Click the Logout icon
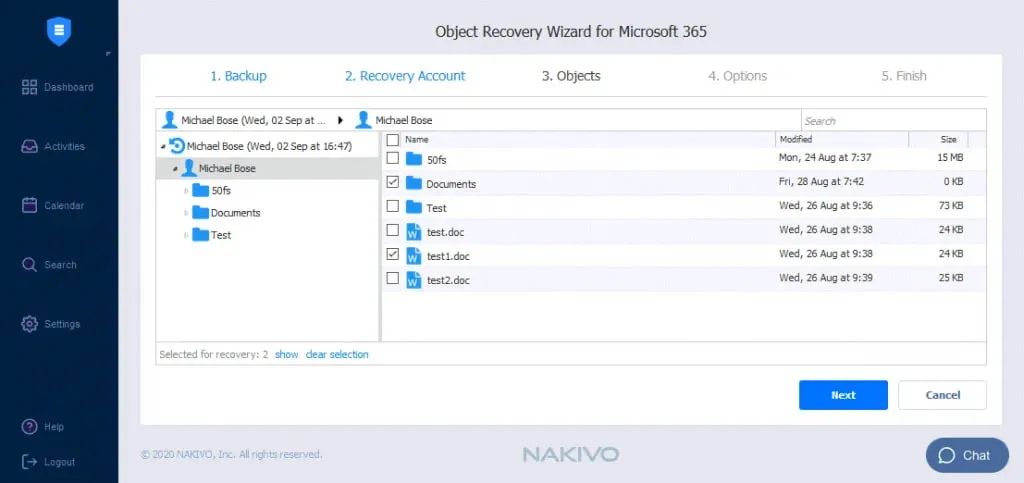Viewport: 1024px width, 483px height. pos(30,462)
